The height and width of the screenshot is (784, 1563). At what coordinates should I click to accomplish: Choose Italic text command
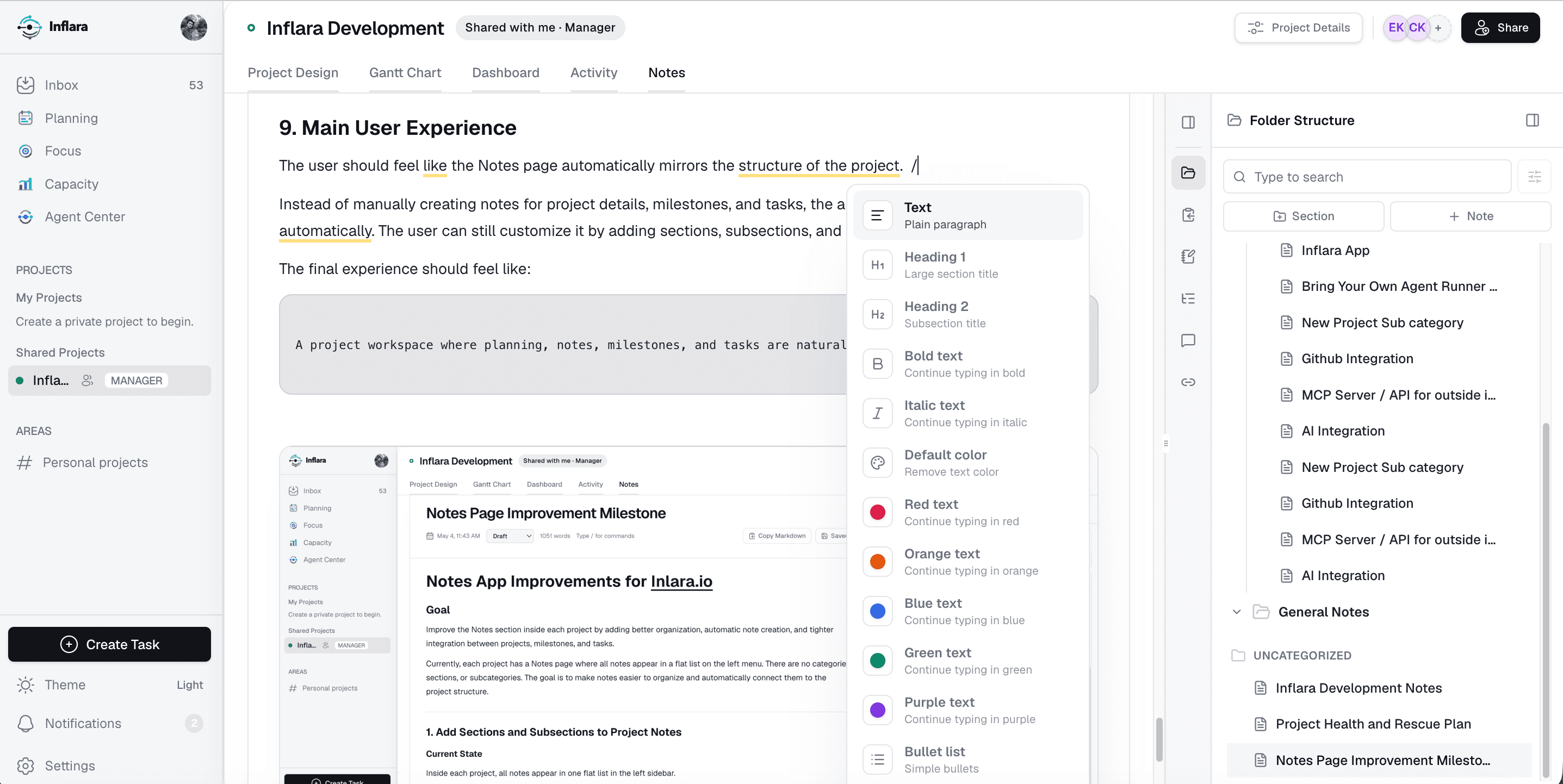(968, 413)
